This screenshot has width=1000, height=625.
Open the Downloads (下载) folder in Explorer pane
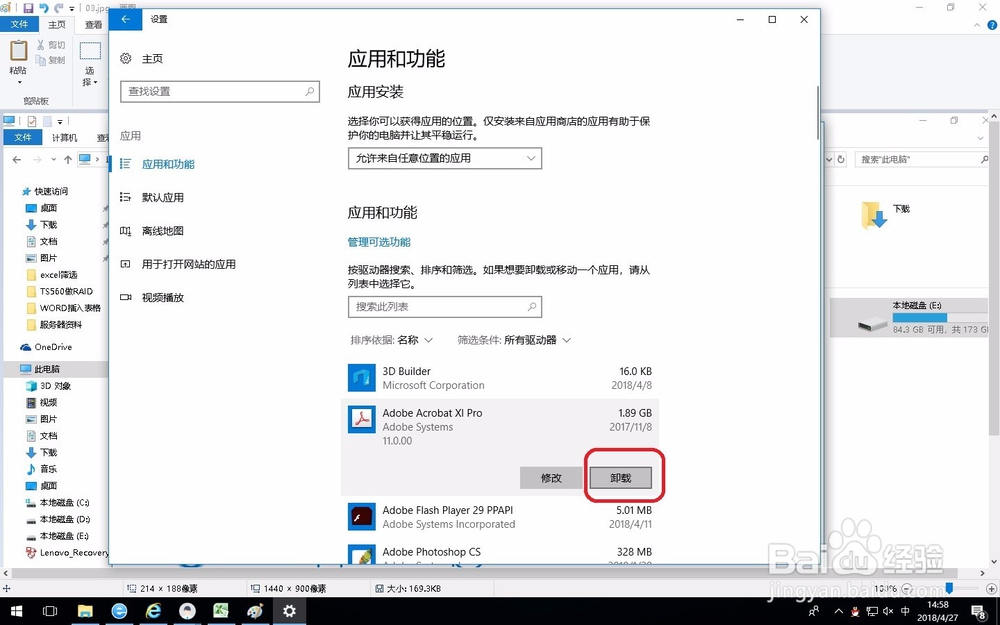coord(885,215)
